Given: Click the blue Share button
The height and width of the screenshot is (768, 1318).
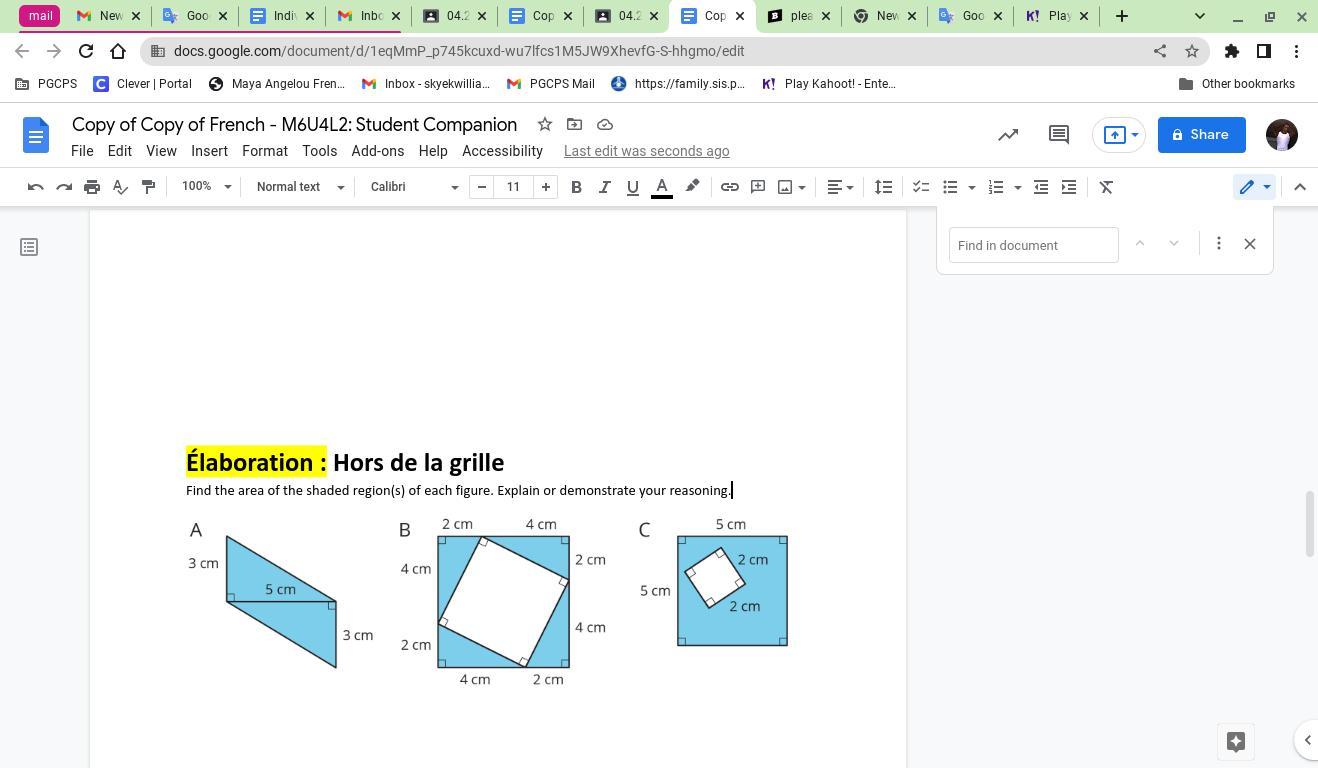Looking at the screenshot, I should tap(1201, 135).
